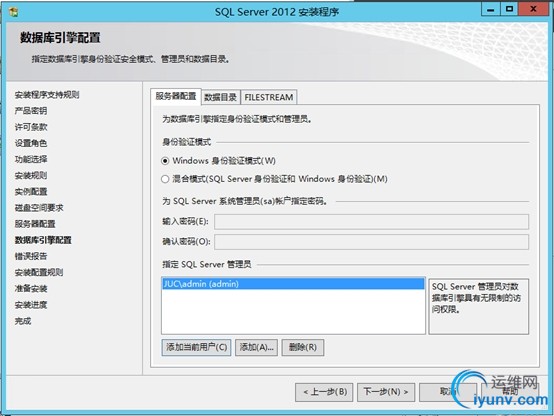Image resolution: width=554 pixels, height=416 pixels.
Task: Click 删除(R) button
Action: (x=303, y=347)
